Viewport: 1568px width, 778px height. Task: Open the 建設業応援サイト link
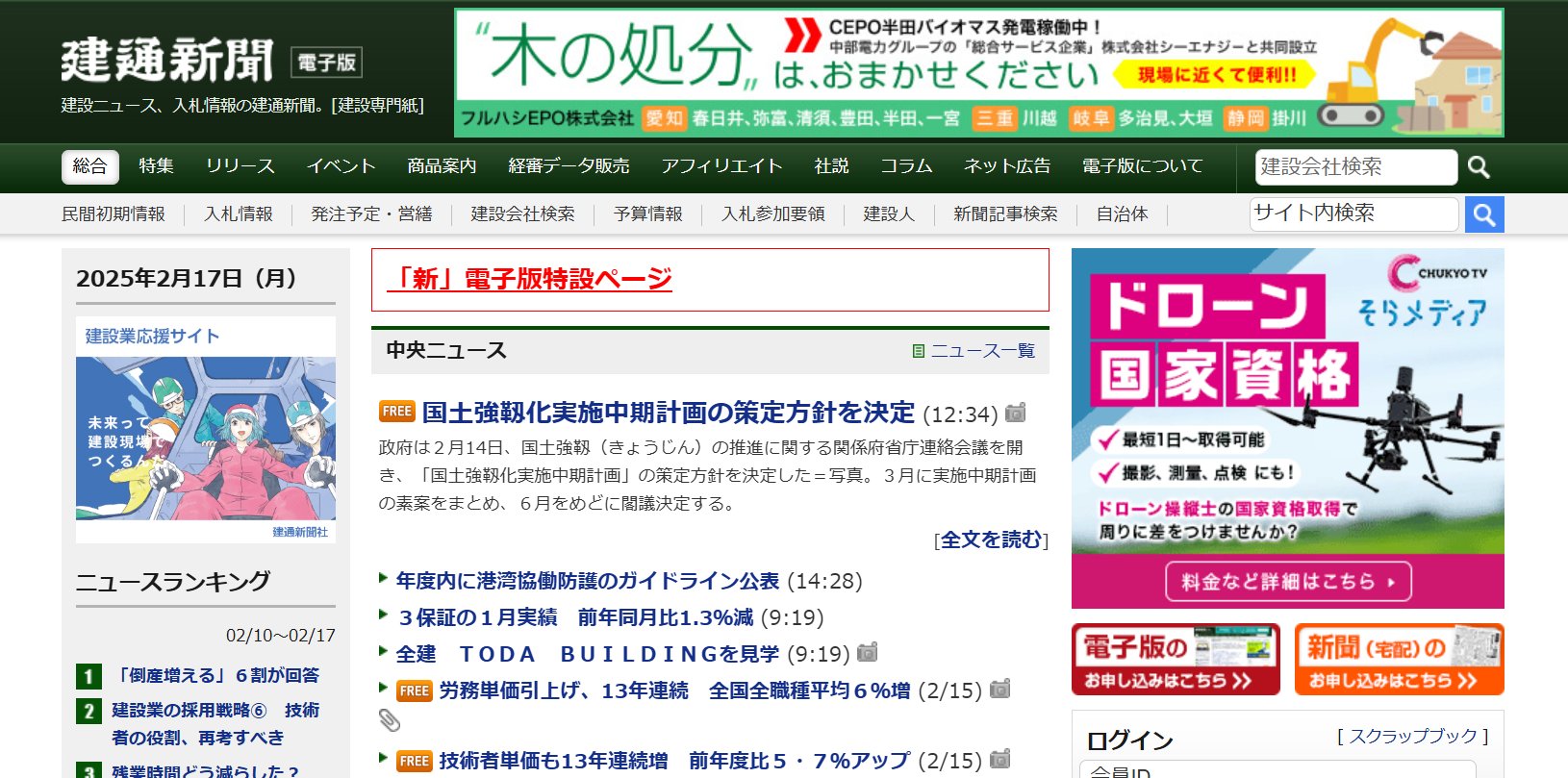pos(152,336)
